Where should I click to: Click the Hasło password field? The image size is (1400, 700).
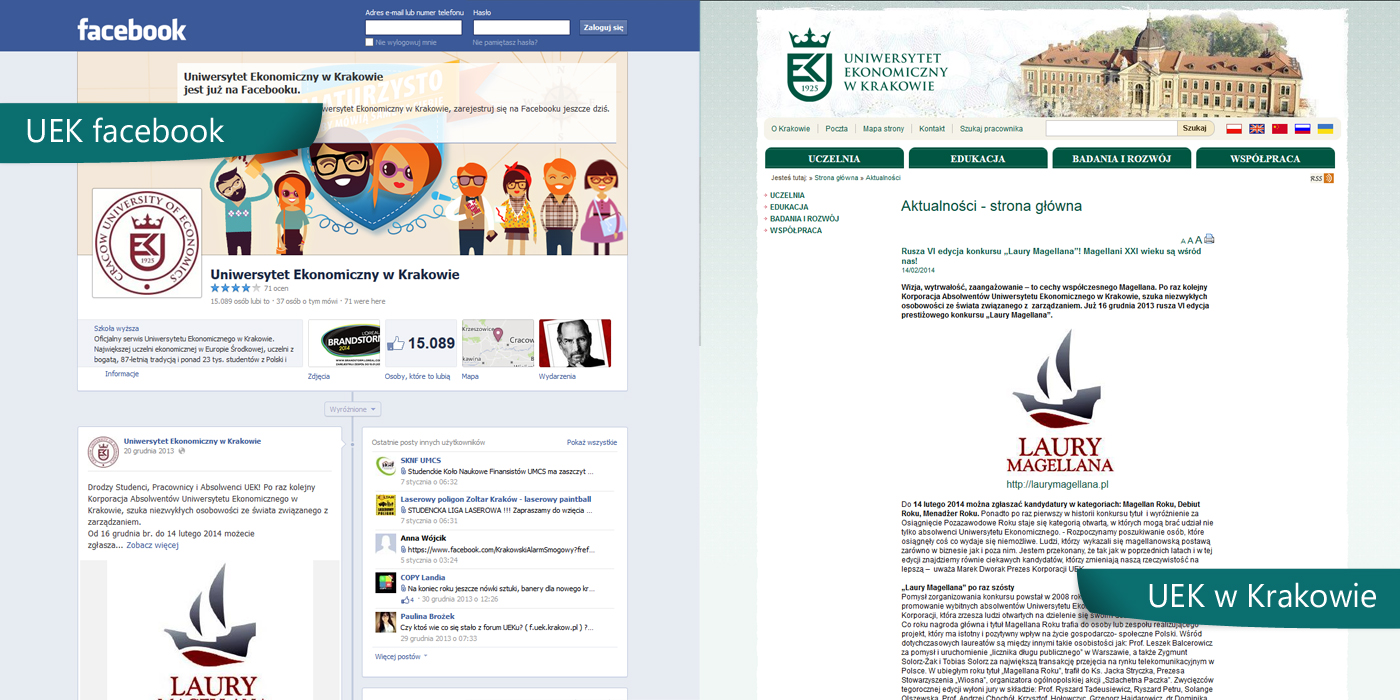click(521, 28)
